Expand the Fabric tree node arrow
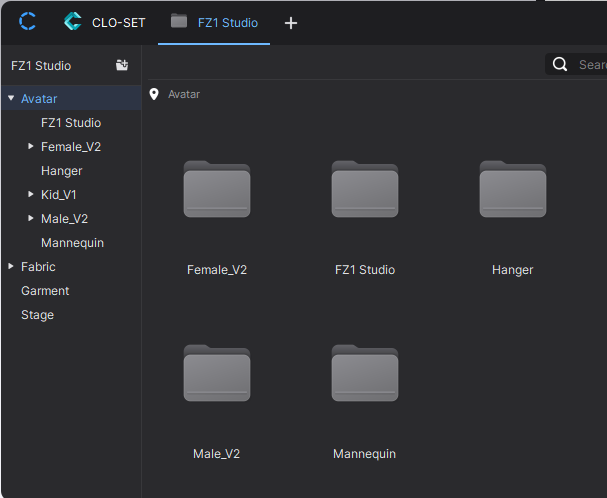Image resolution: width=607 pixels, height=498 pixels. pyautogui.click(x=11, y=267)
